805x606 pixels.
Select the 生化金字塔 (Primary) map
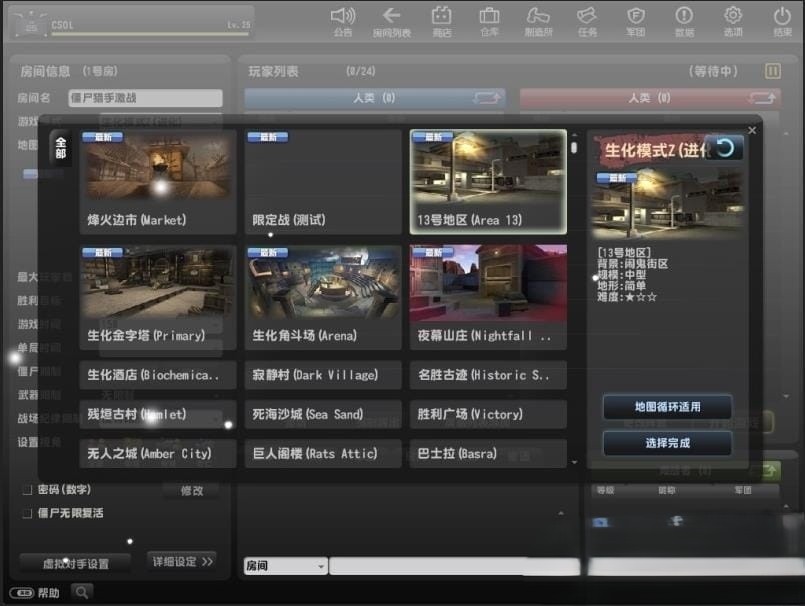tap(158, 298)
